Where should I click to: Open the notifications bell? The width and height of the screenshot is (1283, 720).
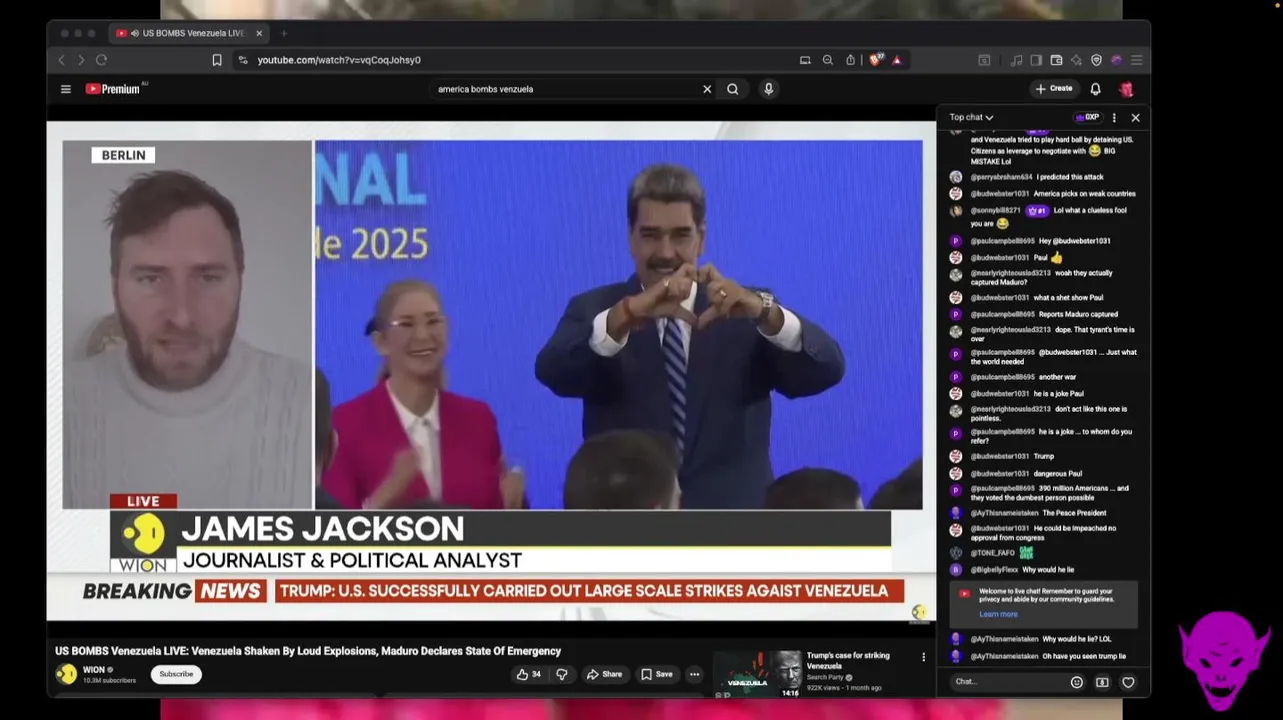click(x=1095, y=89)
